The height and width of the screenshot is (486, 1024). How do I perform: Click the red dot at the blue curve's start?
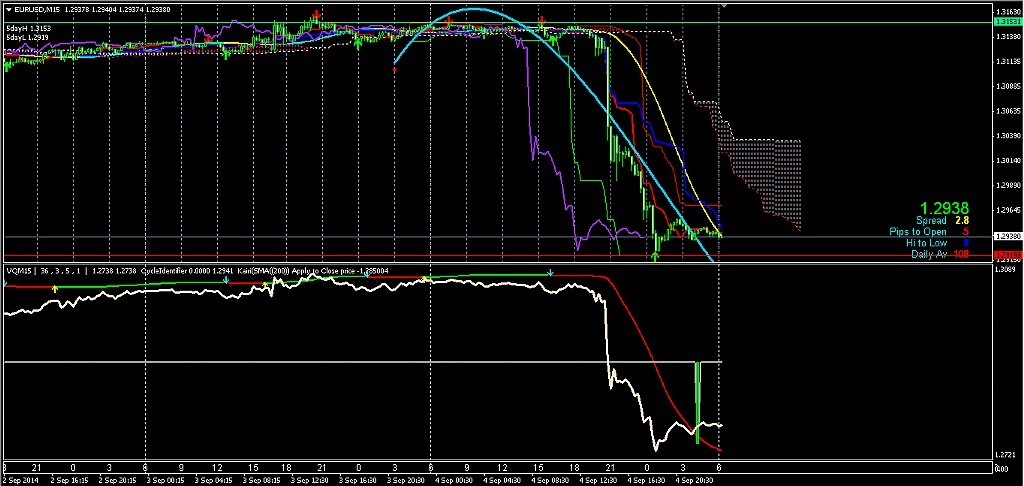[x=394, y=68]
